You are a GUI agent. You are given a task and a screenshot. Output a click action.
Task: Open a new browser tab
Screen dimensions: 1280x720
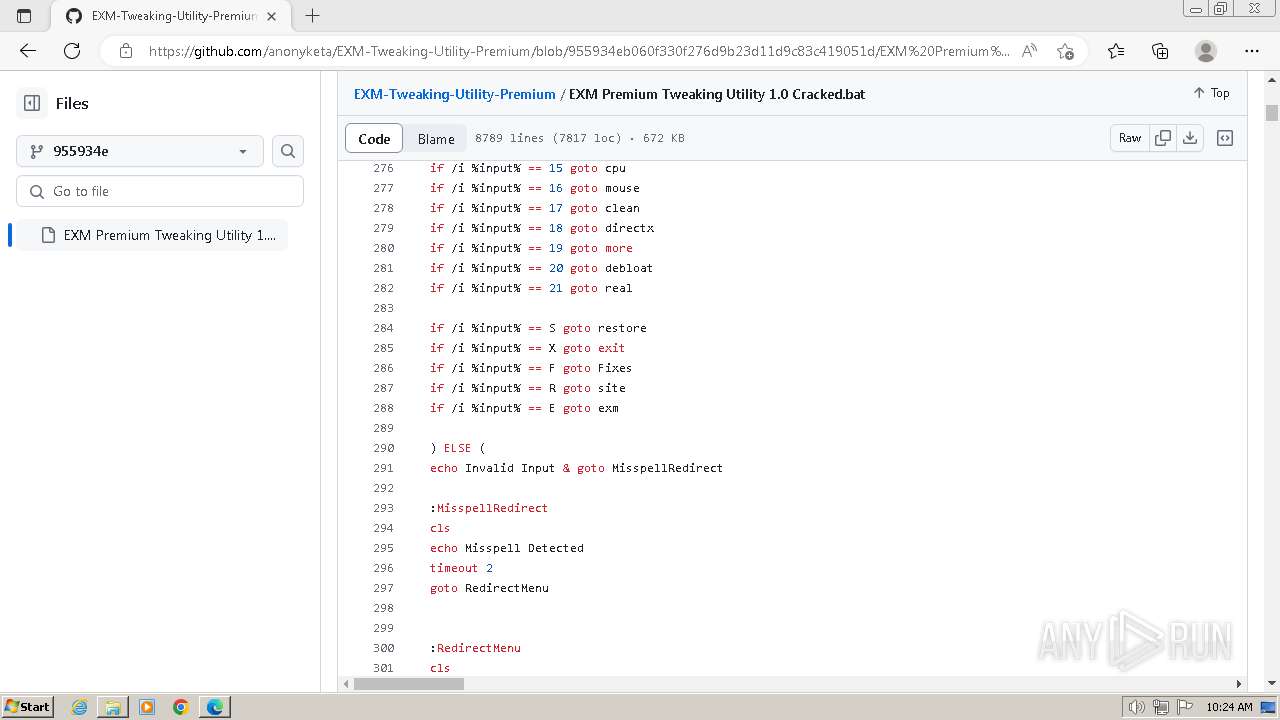(x=312, y=16)
